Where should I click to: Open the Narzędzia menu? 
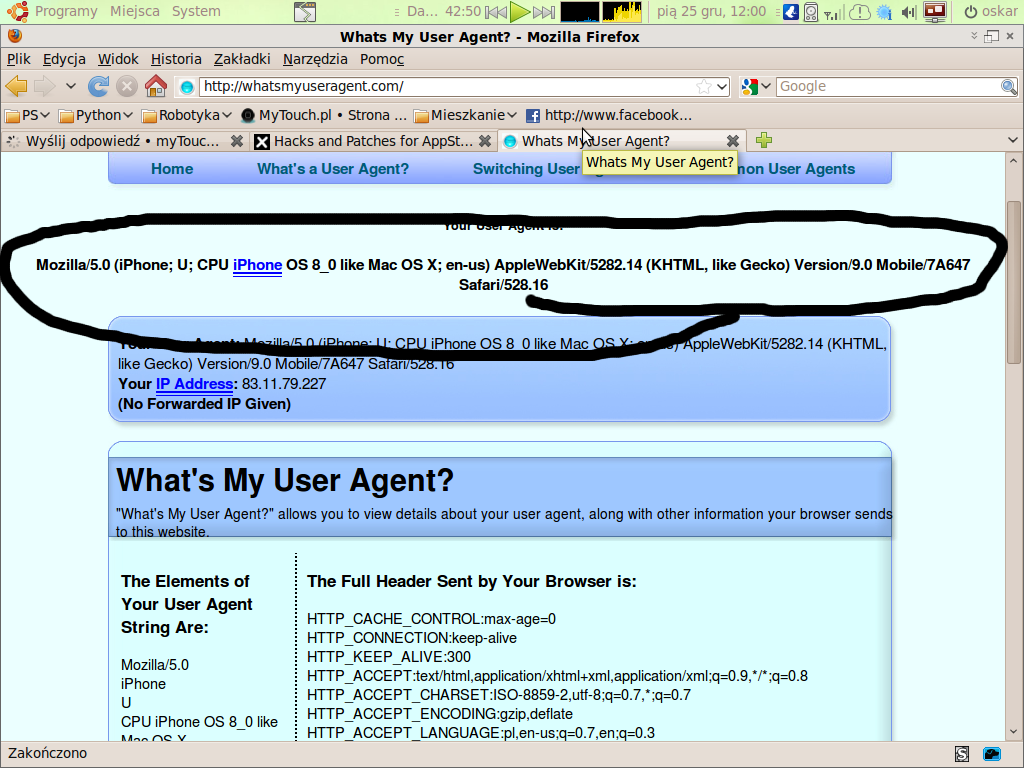[315, 59]
